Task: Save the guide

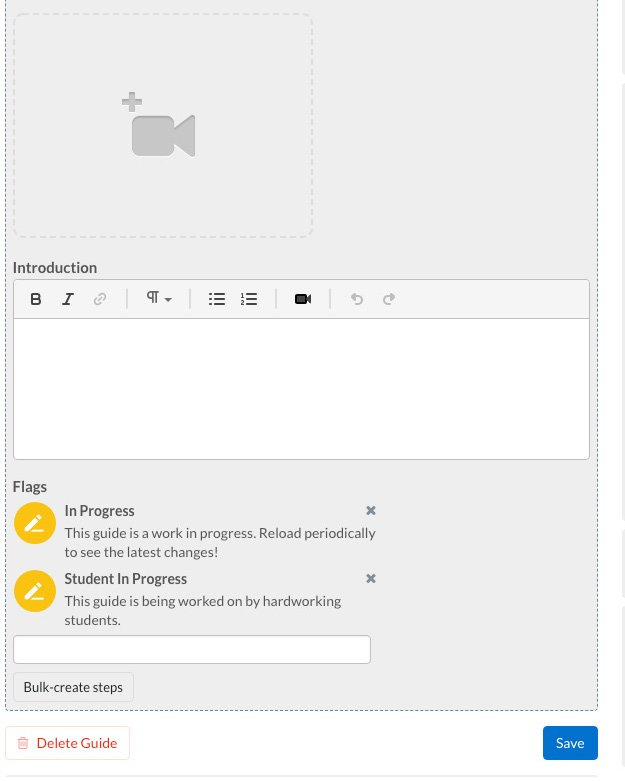Action: [570, 743]
